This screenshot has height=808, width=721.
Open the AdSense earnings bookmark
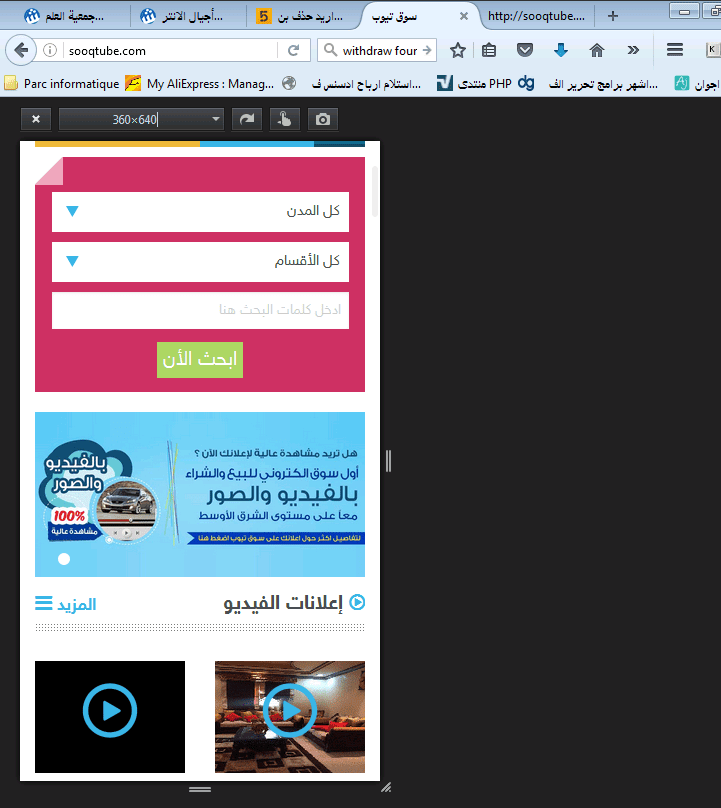(351, 83)
